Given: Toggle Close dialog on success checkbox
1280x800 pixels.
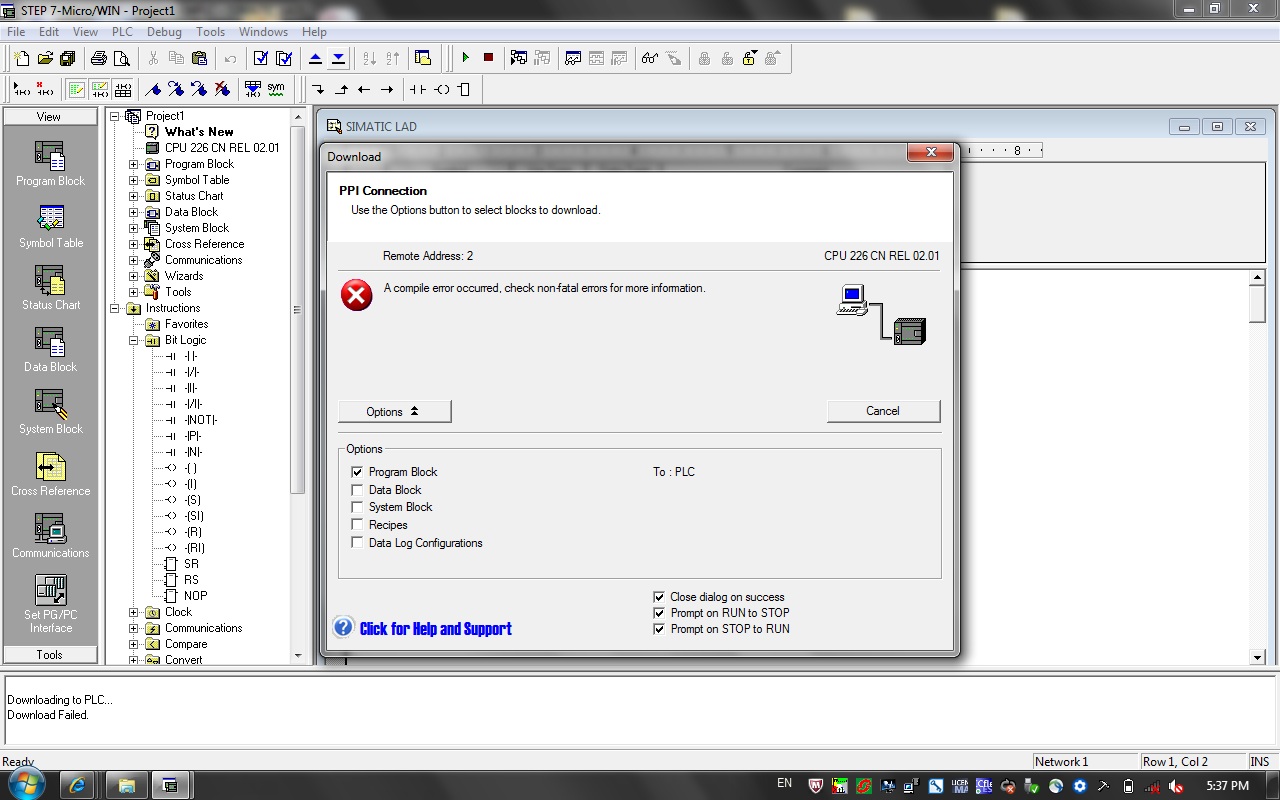Looking at the screenshot, I should pos(659,597).
